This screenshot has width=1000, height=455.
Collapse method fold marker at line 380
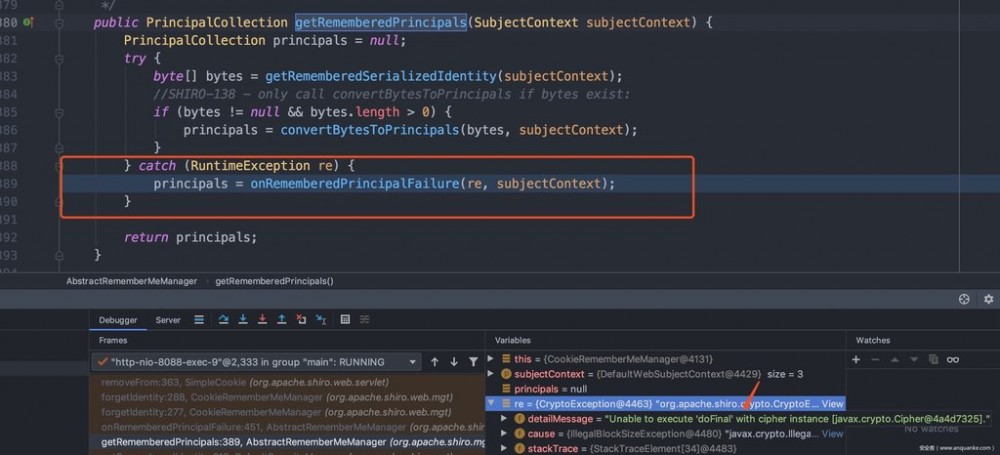[x=59, y=23]
